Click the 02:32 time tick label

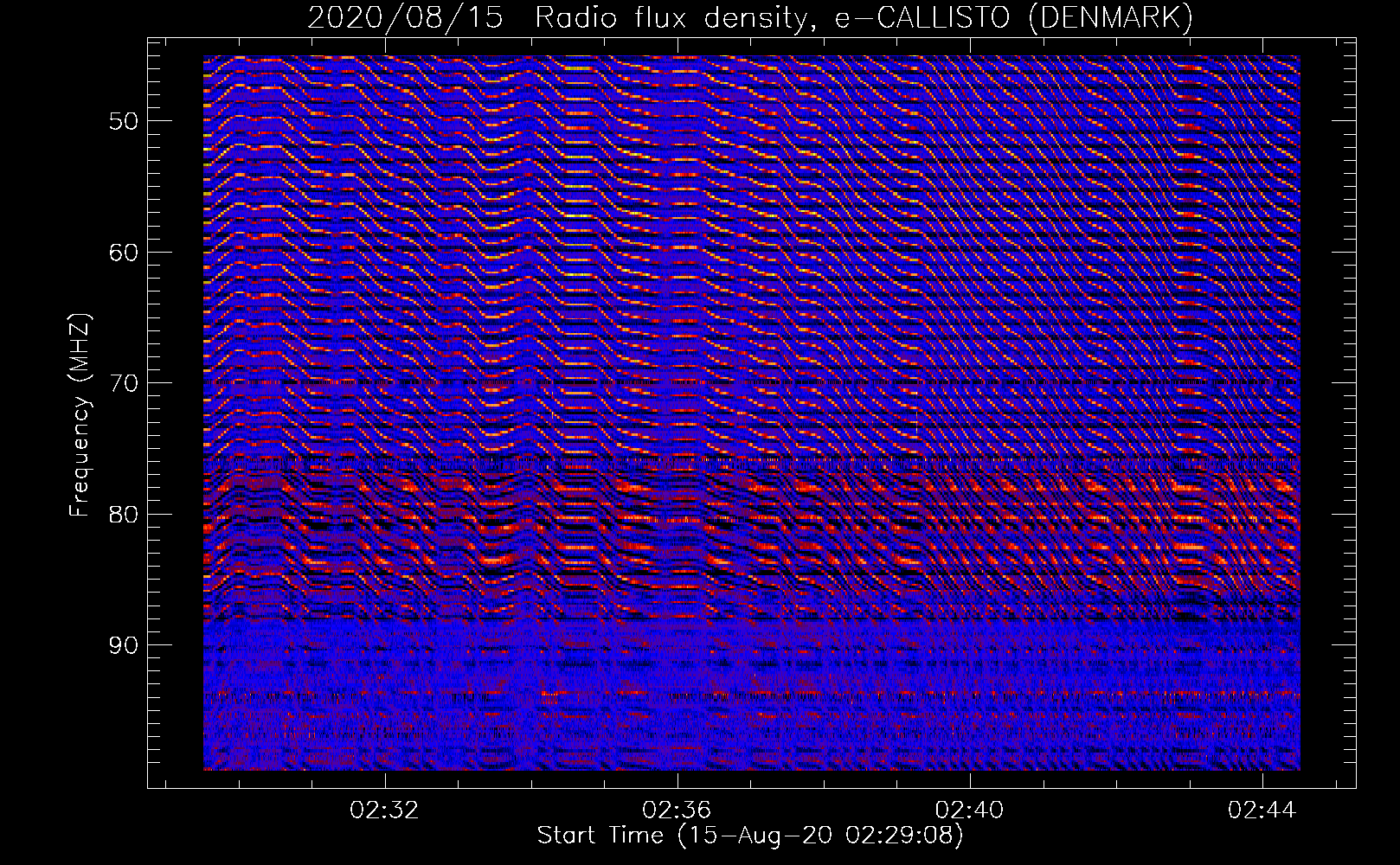pyautogui.click(x=384, y=810)
